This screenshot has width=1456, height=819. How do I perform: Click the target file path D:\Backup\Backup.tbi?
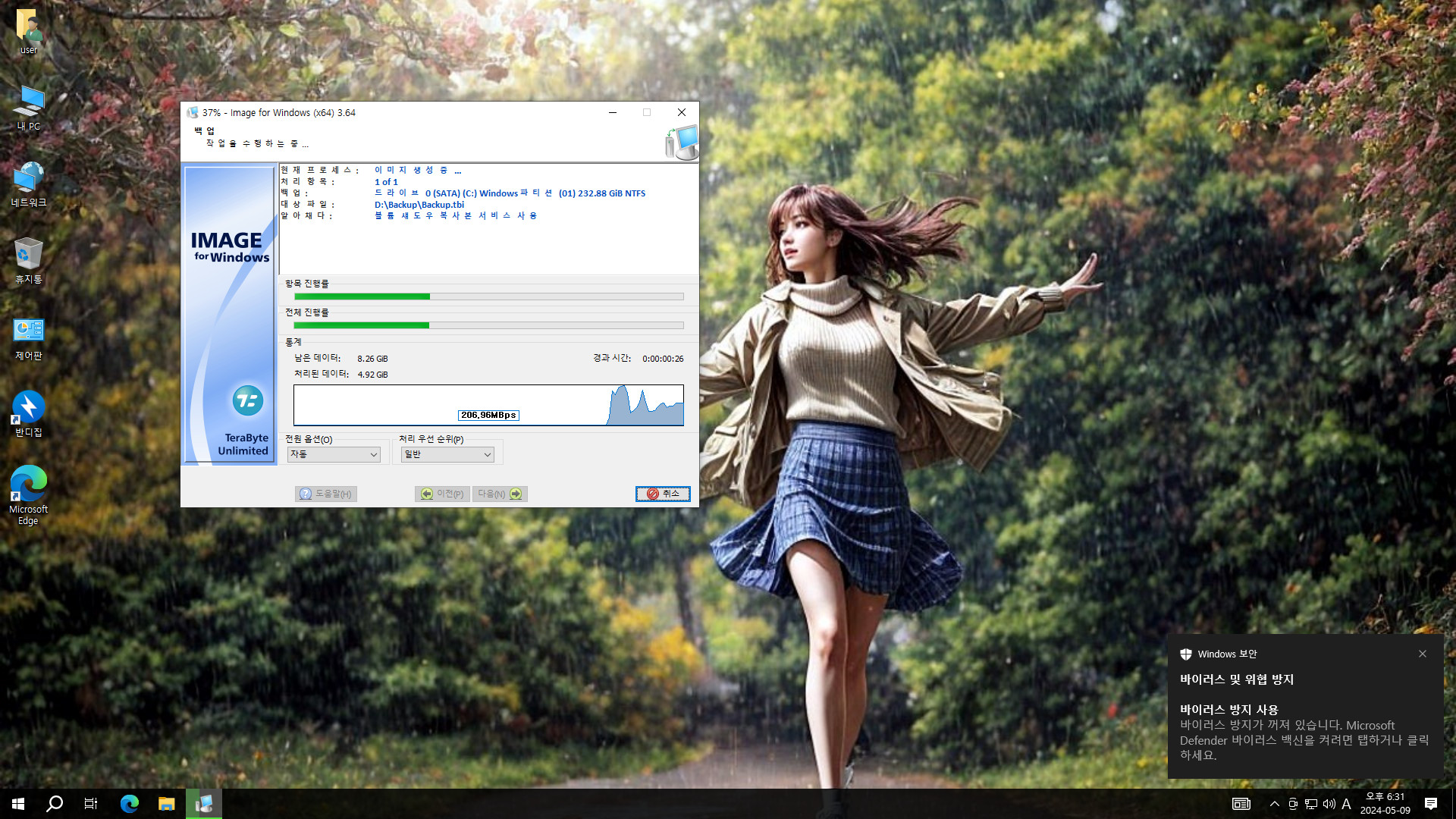(x=419, y=205)
